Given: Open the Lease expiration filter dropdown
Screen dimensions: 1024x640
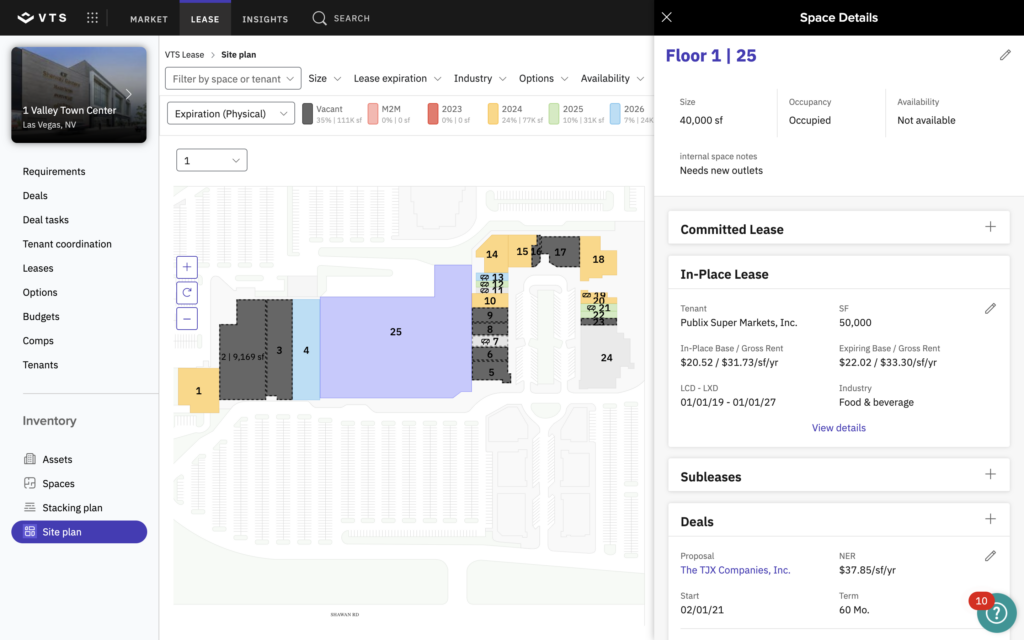Looking at the screenshot, I should coord(397,79).
